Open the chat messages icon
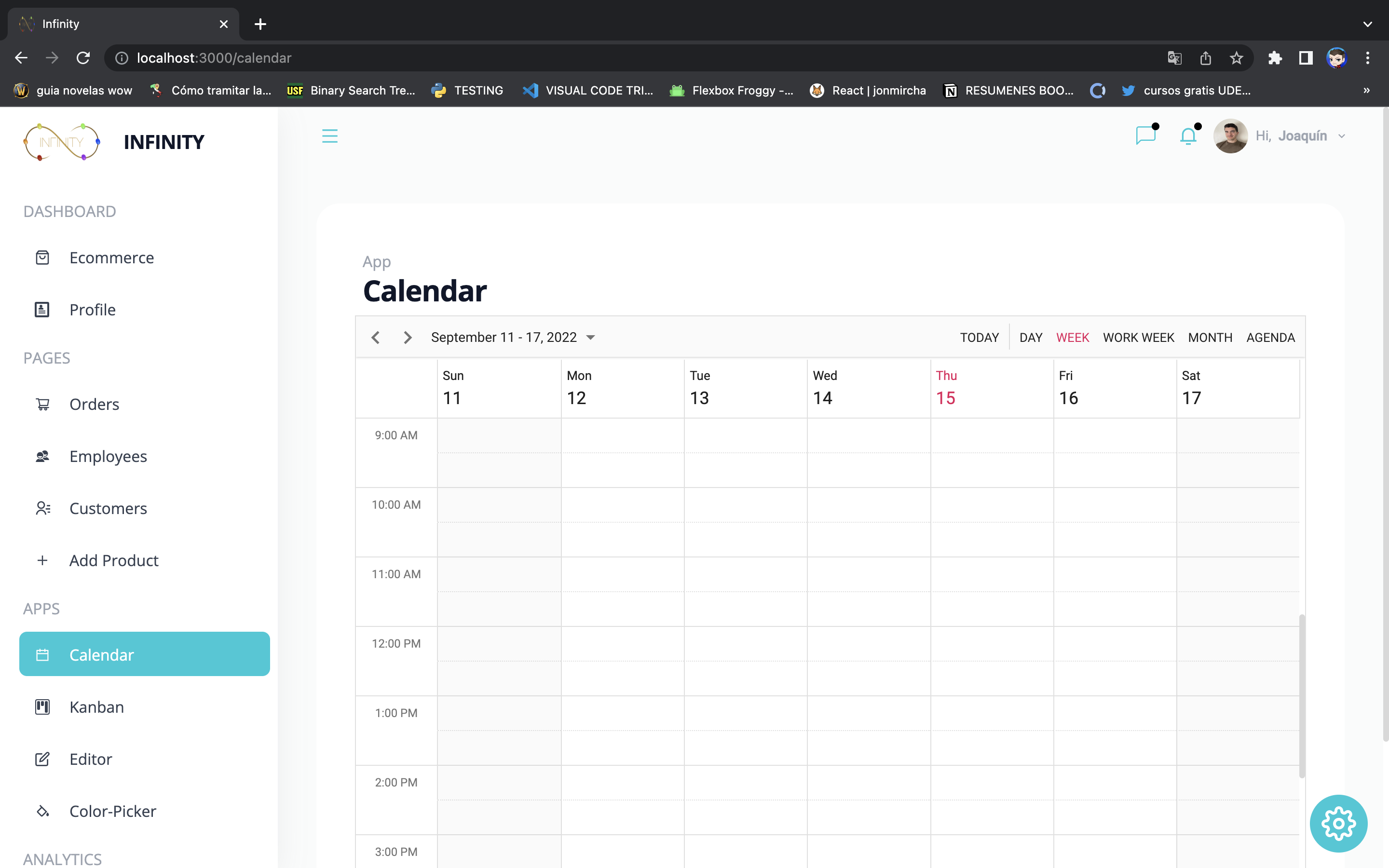Screen dimensions: 1389x868 click(x=1146, y=136)
